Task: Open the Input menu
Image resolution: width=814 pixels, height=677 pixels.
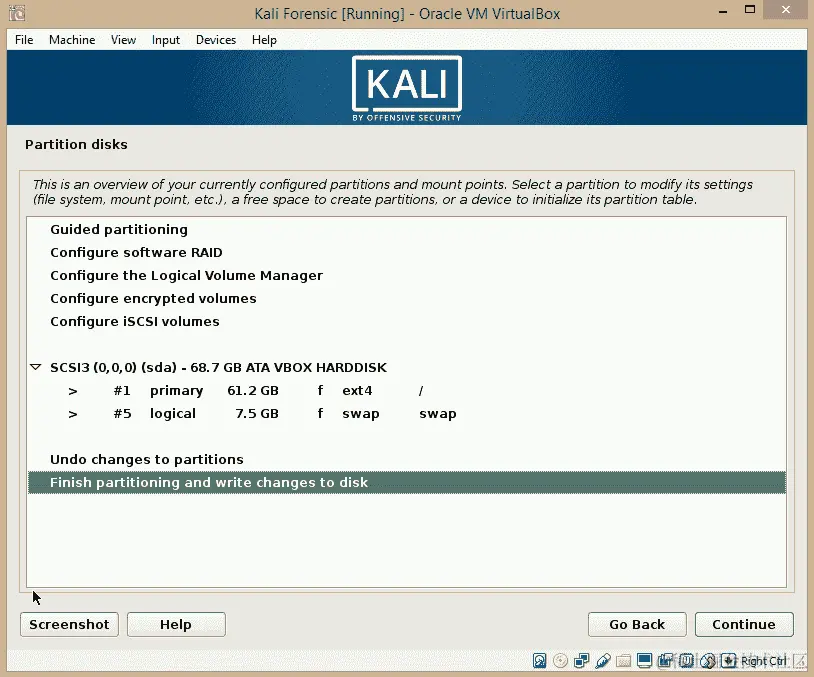Action: (x=166, y=40)
